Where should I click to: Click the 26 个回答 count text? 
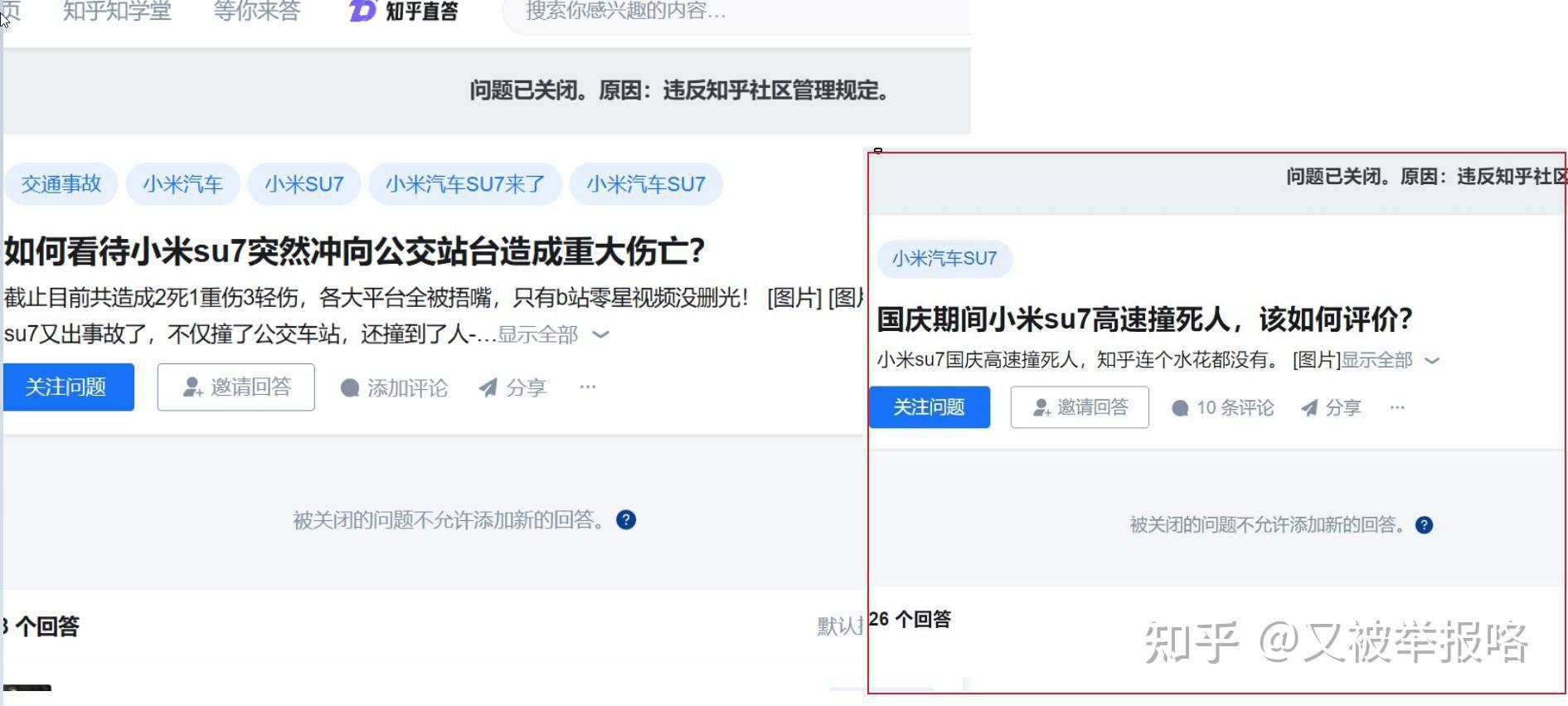coord(910,619)
